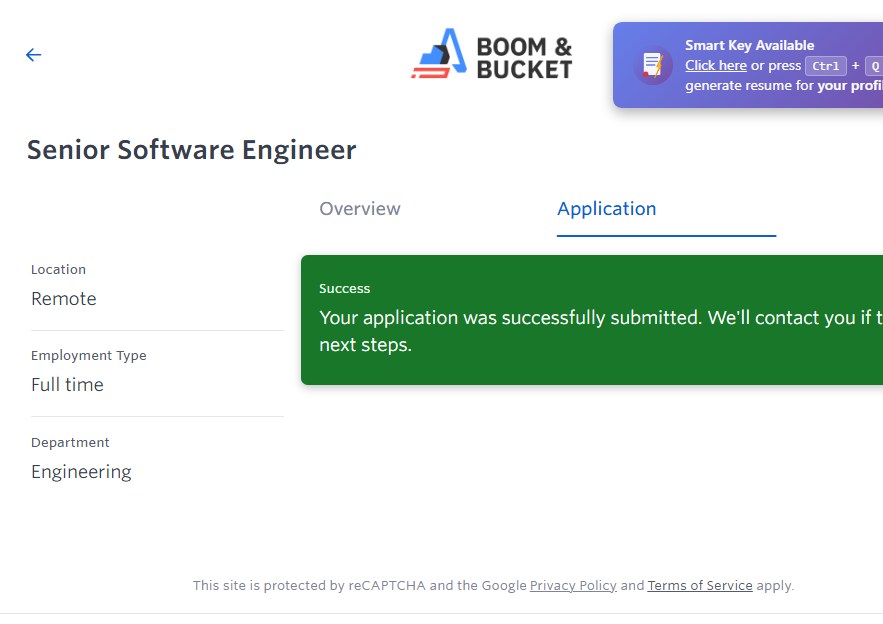Image resolution: width=883 pixels, height=624 pixels.
Task: Click the BOOM & BUCKET wordmark text
Action: pyautogui.click(x=524, y=58)
